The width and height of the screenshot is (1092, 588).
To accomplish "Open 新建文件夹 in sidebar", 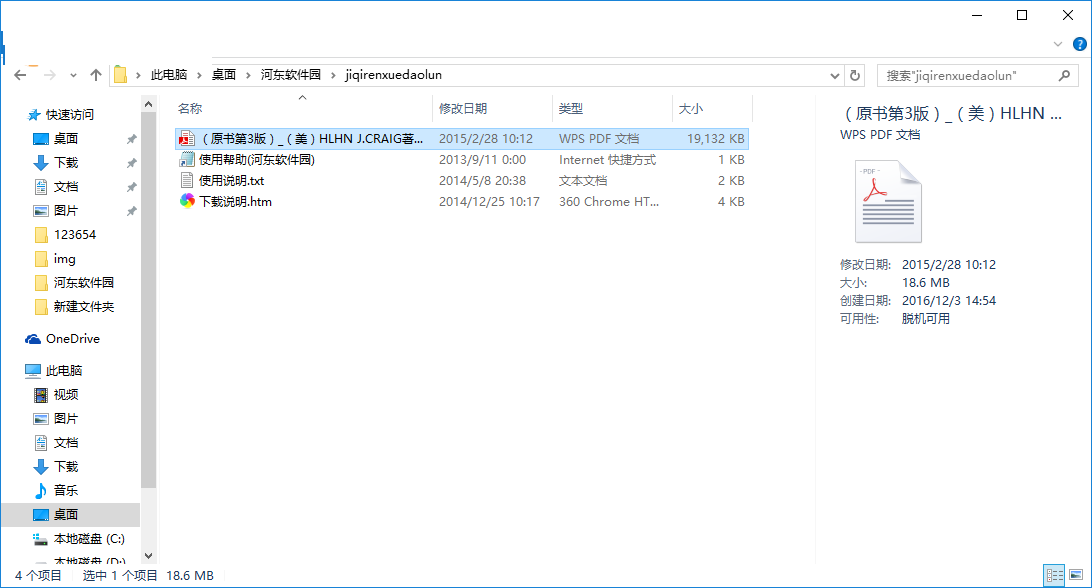I will tap(84, 307).
